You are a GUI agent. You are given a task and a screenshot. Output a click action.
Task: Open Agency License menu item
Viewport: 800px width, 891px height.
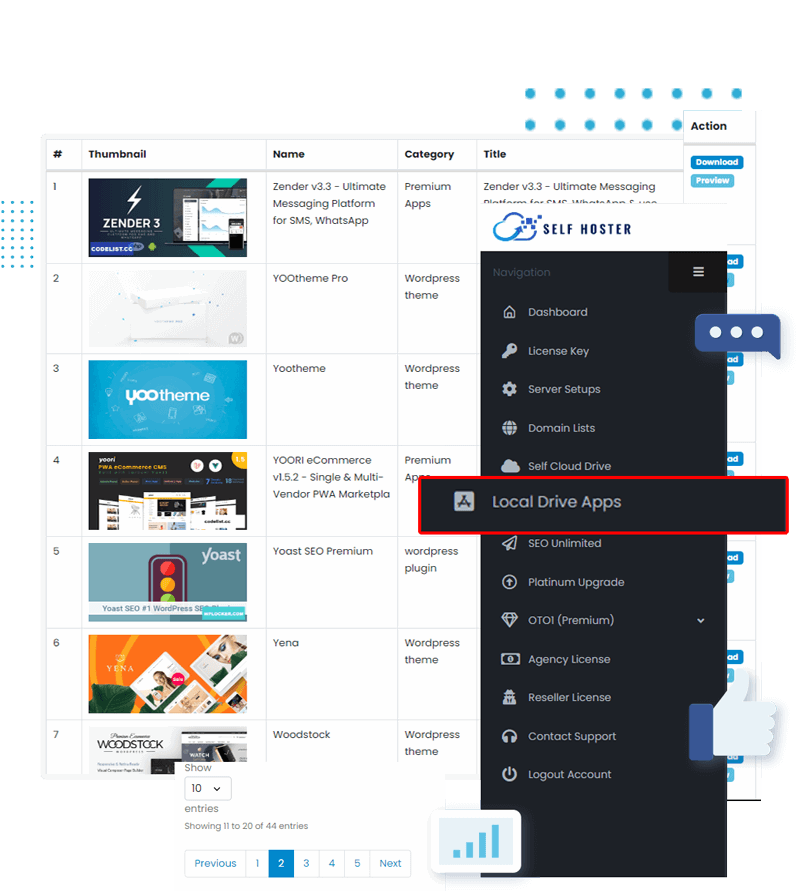click(569, 659)
